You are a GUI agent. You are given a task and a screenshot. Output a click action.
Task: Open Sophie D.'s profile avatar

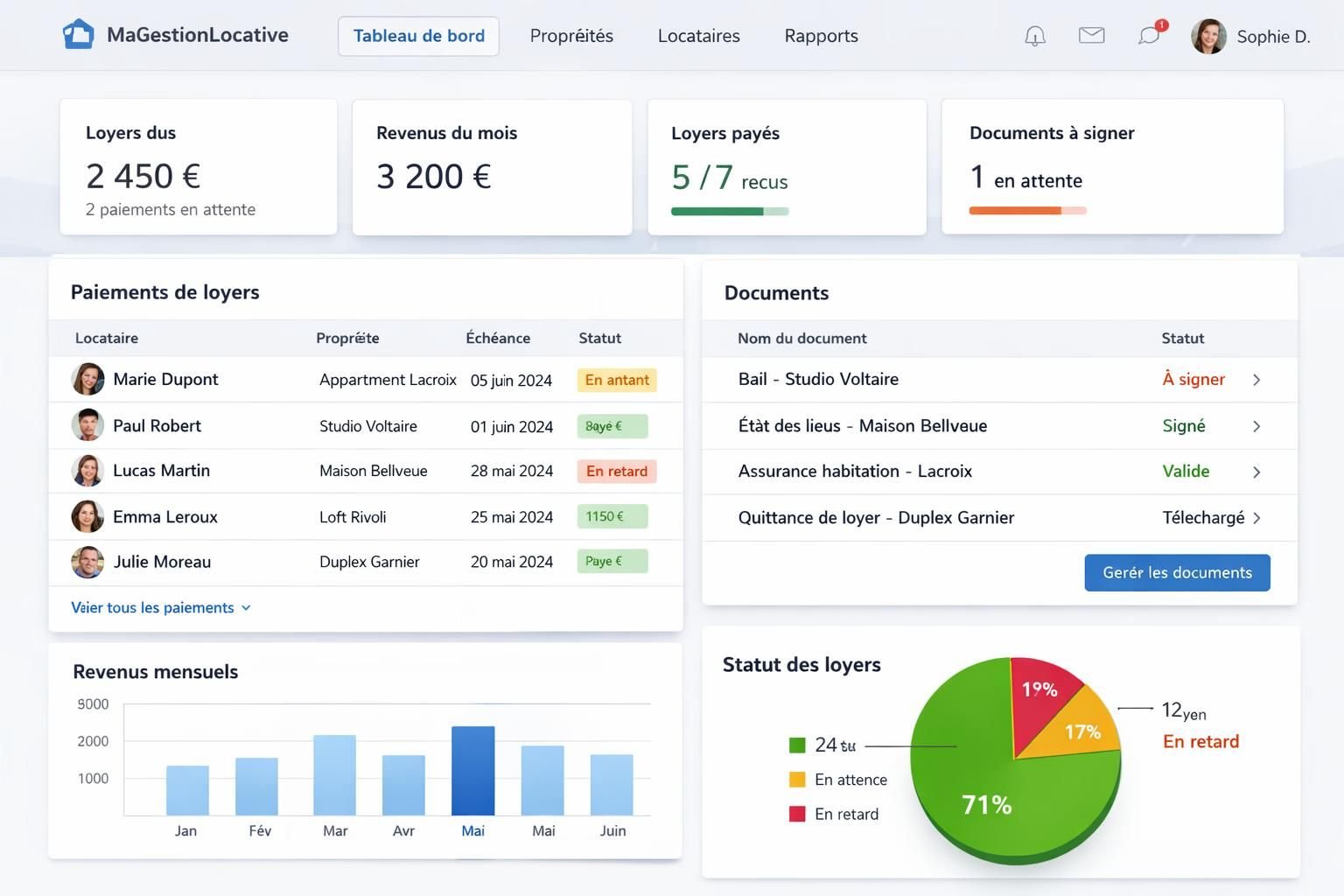(x=1209, y=36)
